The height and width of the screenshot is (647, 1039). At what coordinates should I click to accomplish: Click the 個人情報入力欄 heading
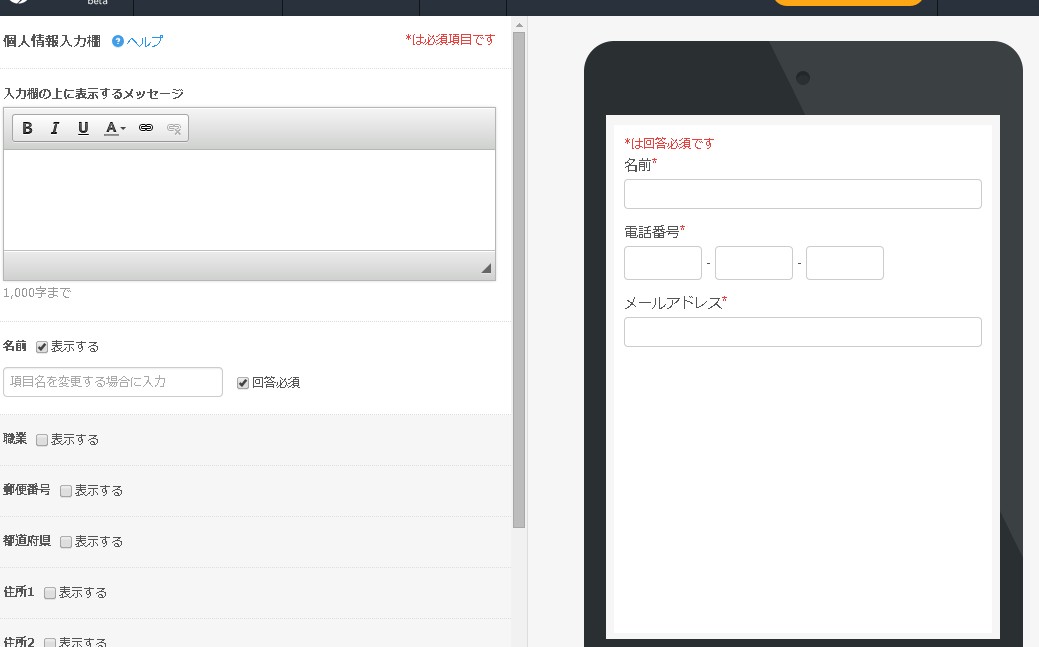click(52, 41)
